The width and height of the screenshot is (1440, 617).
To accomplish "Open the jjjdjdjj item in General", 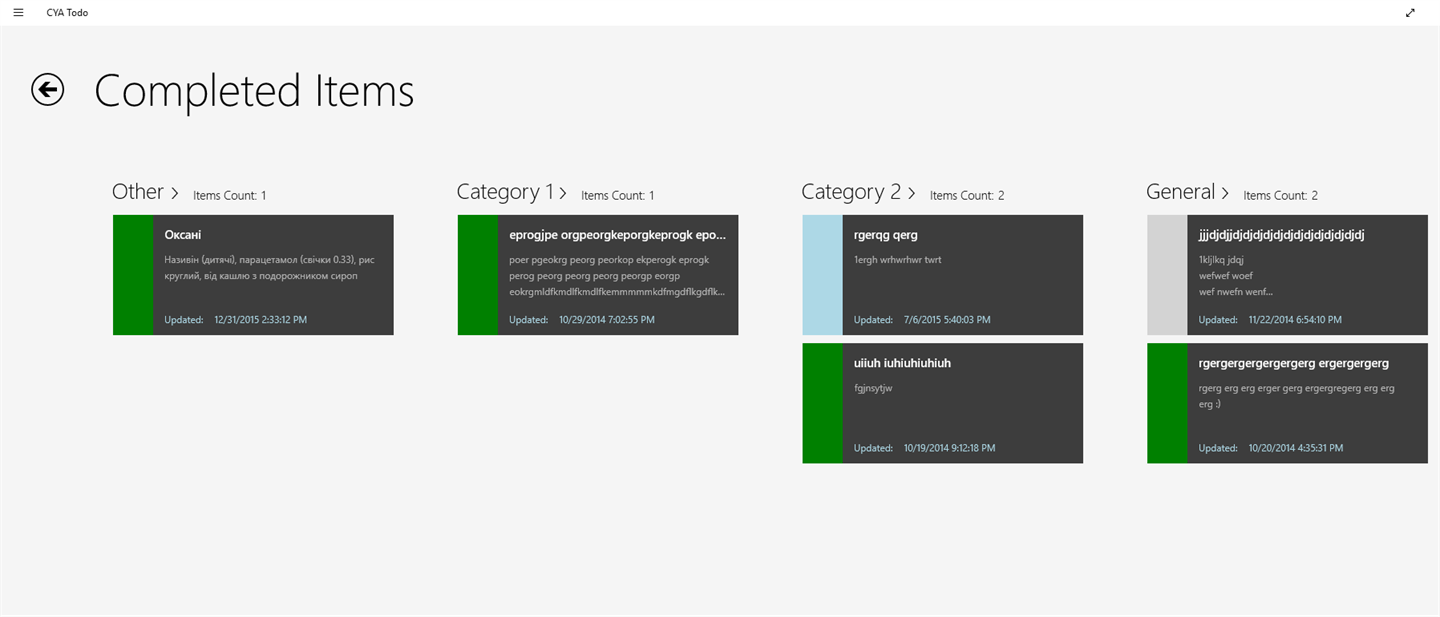I will point(1307,275).
